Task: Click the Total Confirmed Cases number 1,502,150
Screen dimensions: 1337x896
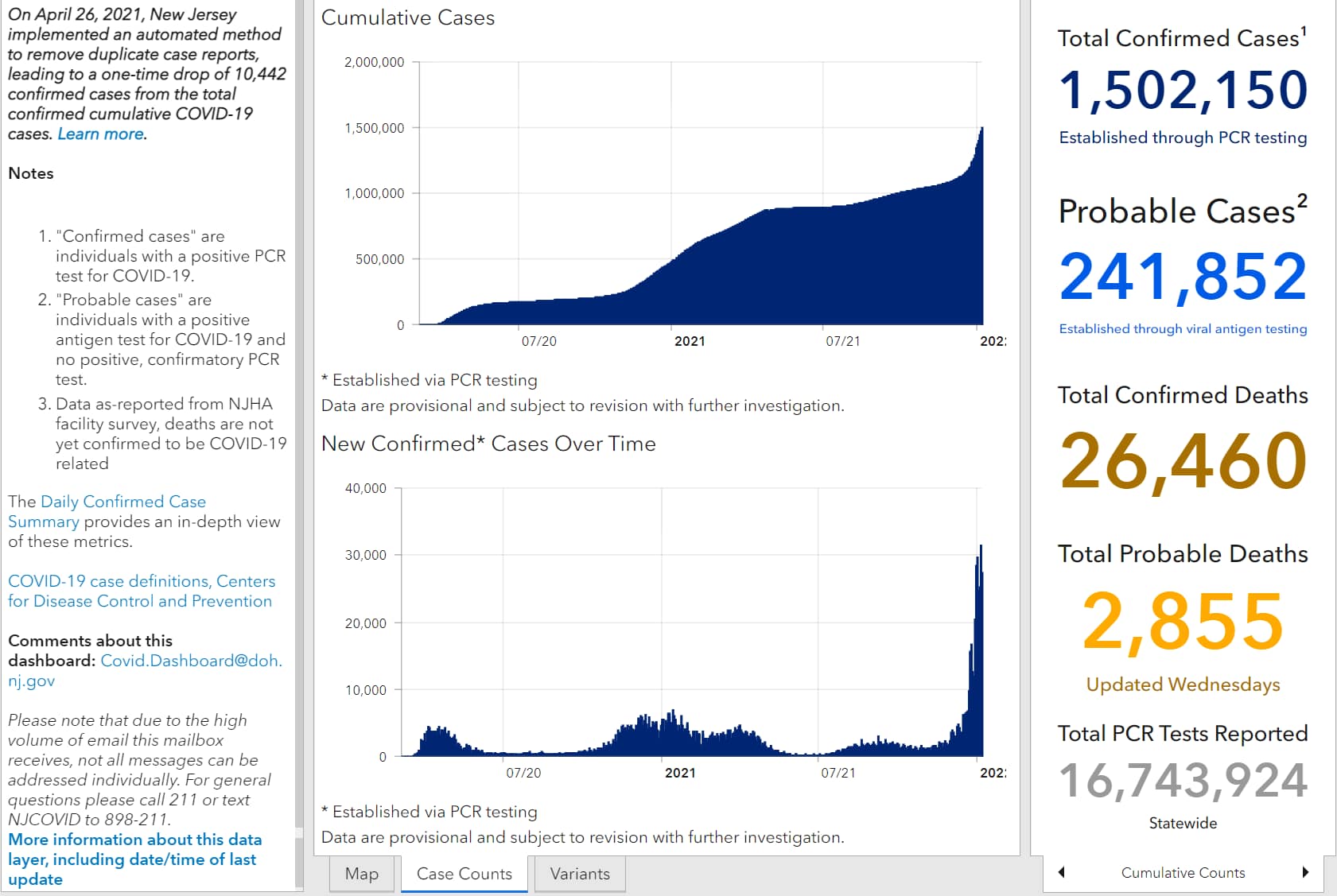Action: tap(1183, 89)
